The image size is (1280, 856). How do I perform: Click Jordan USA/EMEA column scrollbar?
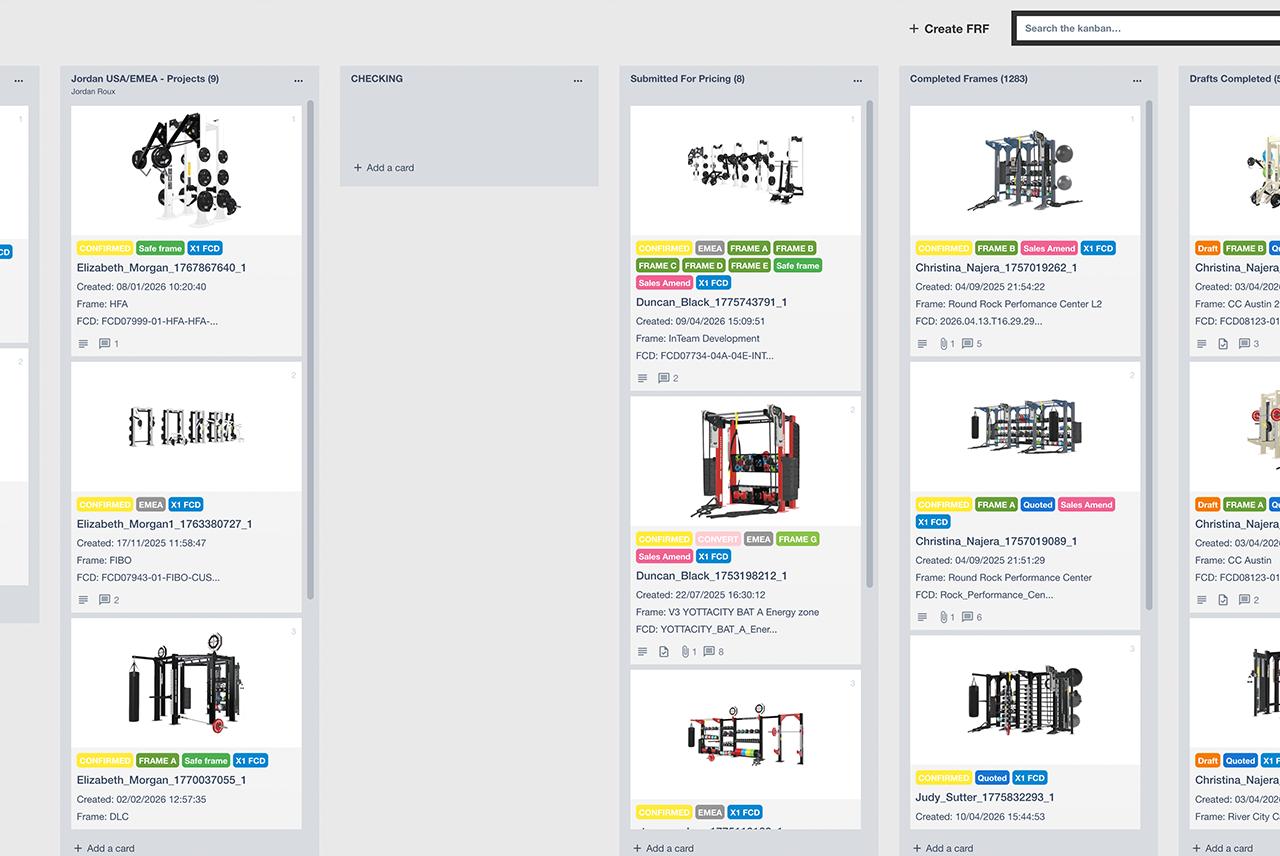tap(310, 350)
